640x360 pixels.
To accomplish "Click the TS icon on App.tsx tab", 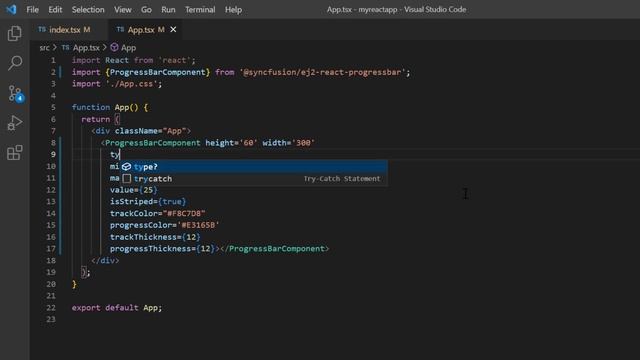I will (120, 29).
